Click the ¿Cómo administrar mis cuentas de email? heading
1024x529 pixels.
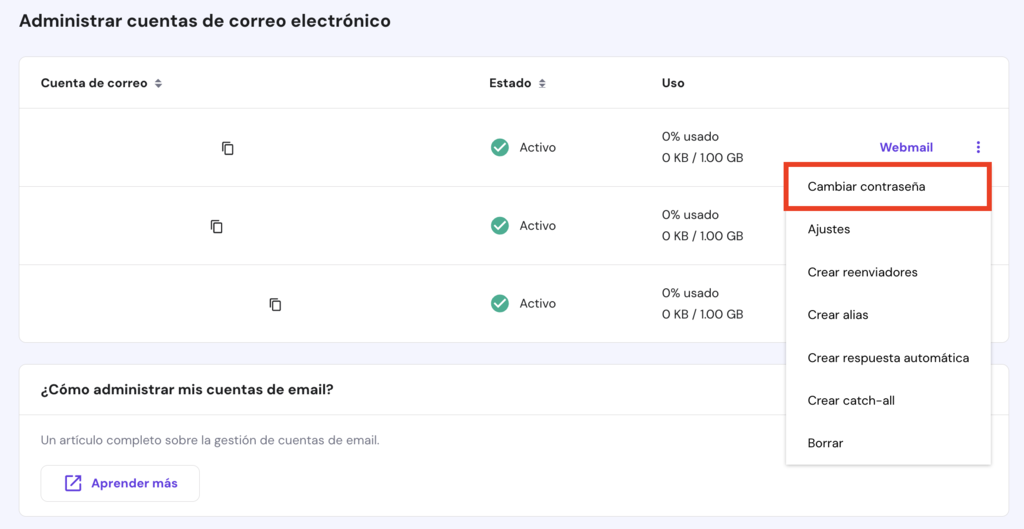pyautogui.click(x=187, y=390)
